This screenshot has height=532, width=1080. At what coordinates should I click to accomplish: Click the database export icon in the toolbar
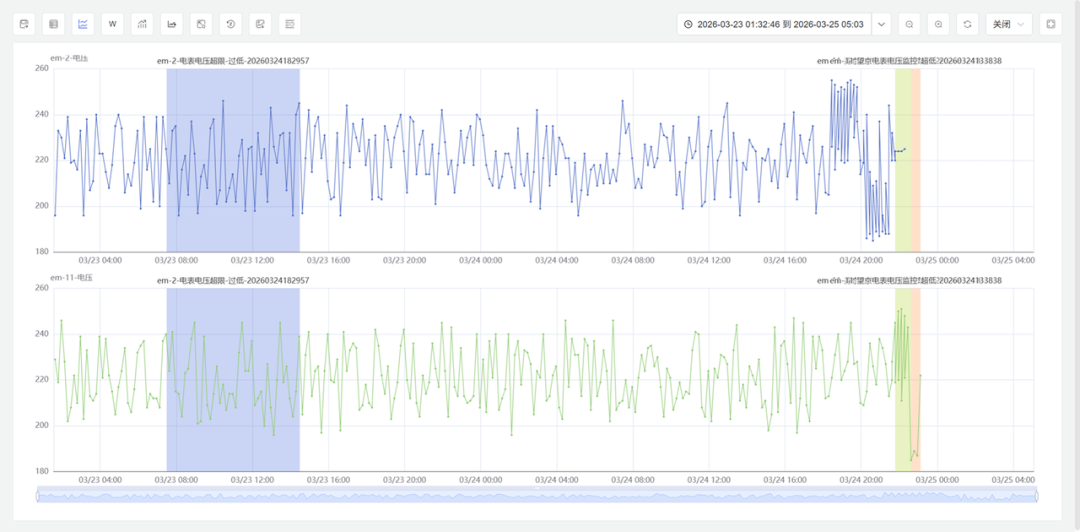click(x=24, y=24)
